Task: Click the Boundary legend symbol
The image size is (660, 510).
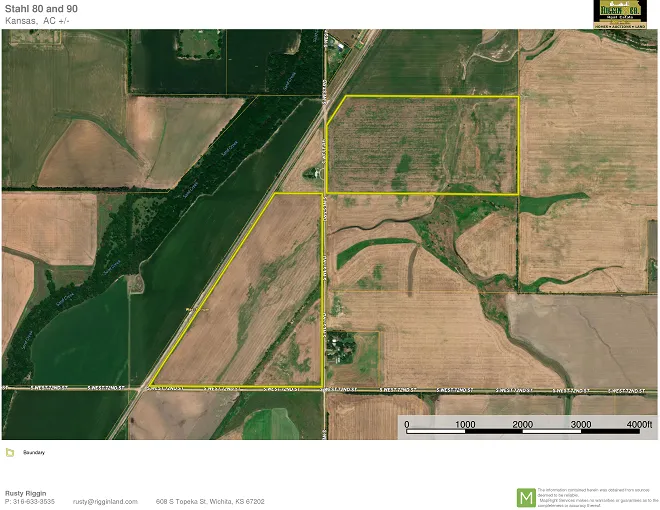Action: (x=10, y=453)
